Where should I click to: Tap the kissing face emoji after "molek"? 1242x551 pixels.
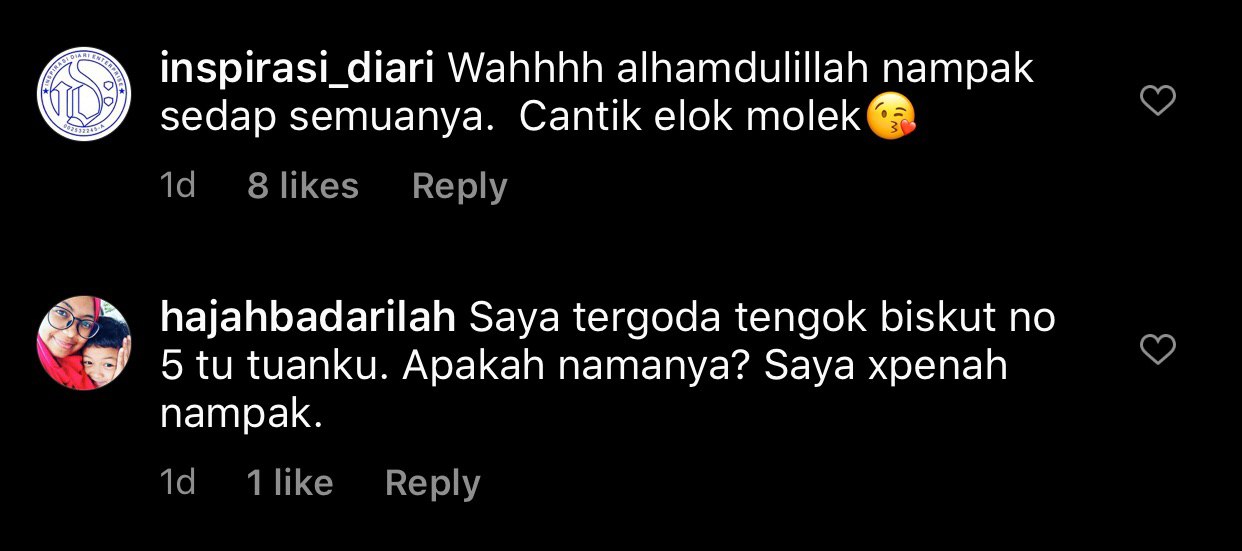(x=891, y=119)
